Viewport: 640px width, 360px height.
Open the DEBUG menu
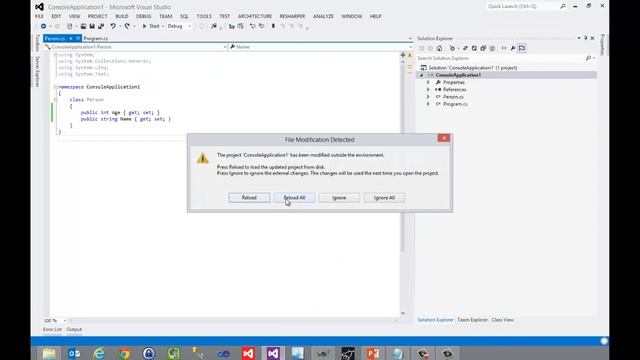[x=144, y=16]
